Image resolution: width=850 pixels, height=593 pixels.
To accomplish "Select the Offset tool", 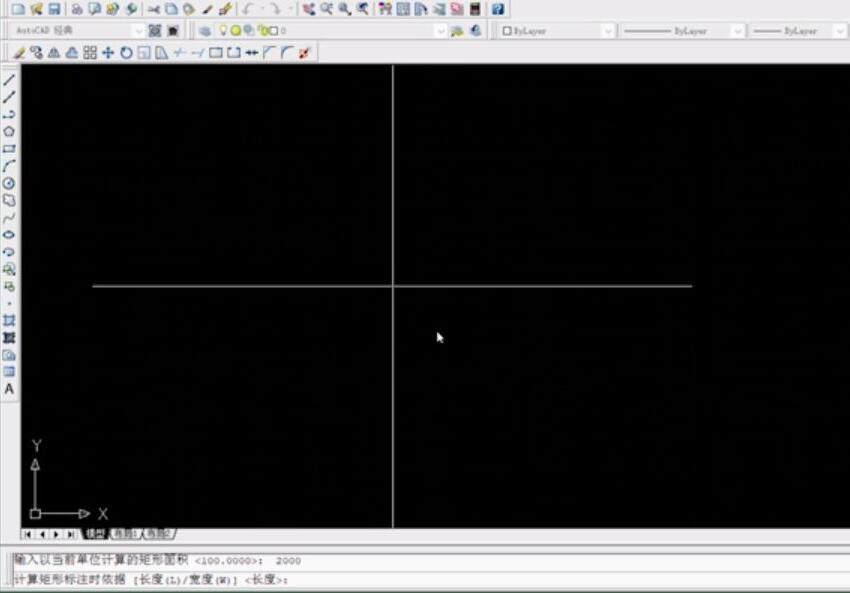I will coord(72,53).
